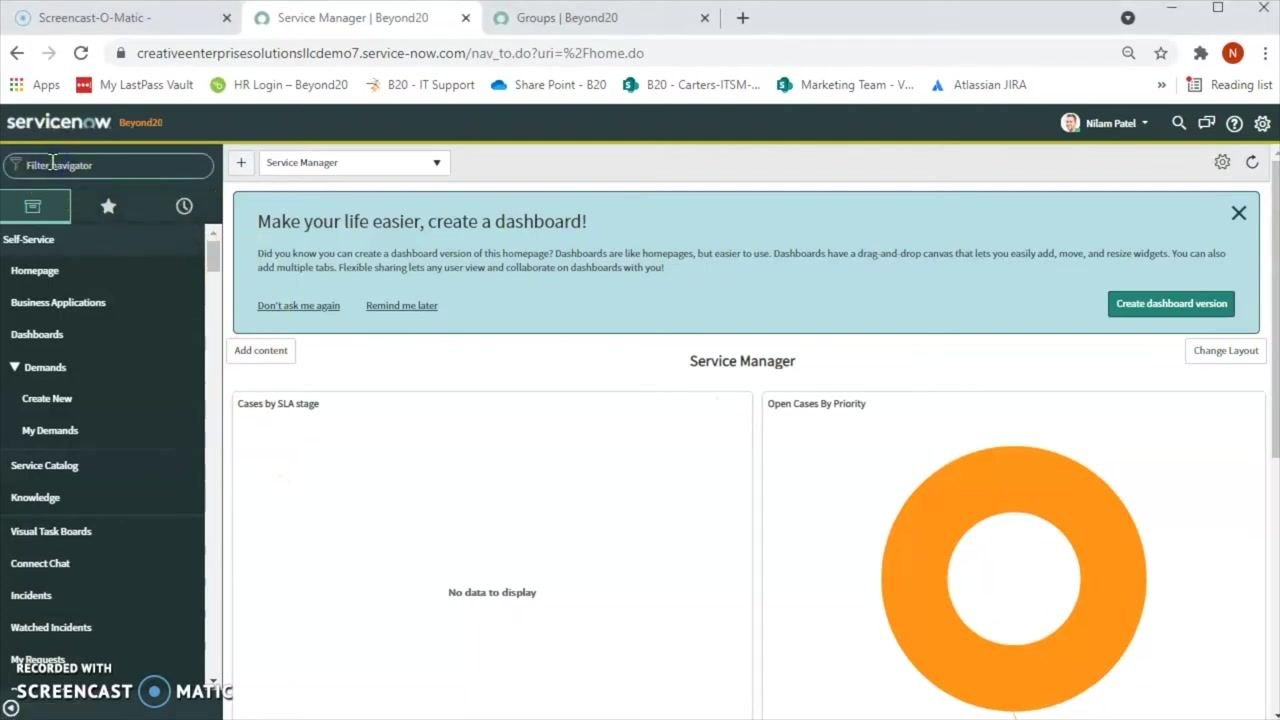Click Chrome zoom magnifier icon in address bar
1280x720 pixels.
[x=1129, y=53]
